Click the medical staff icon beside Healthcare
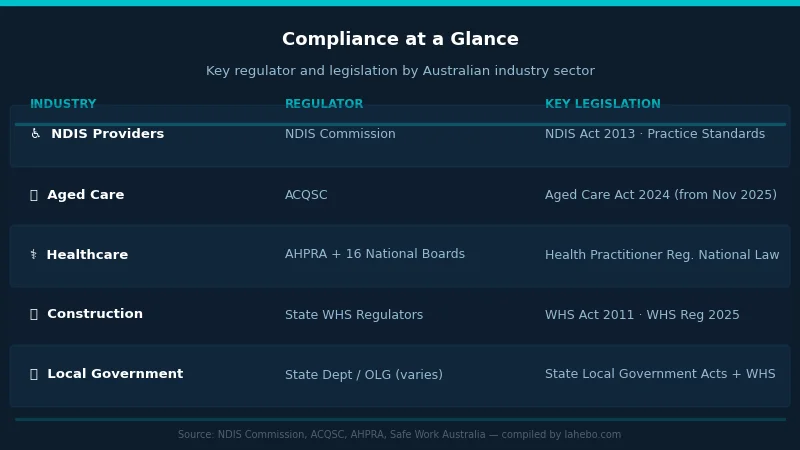Image resolution: width=800 pixels, height=450 pixels. (x=34, y=255)
